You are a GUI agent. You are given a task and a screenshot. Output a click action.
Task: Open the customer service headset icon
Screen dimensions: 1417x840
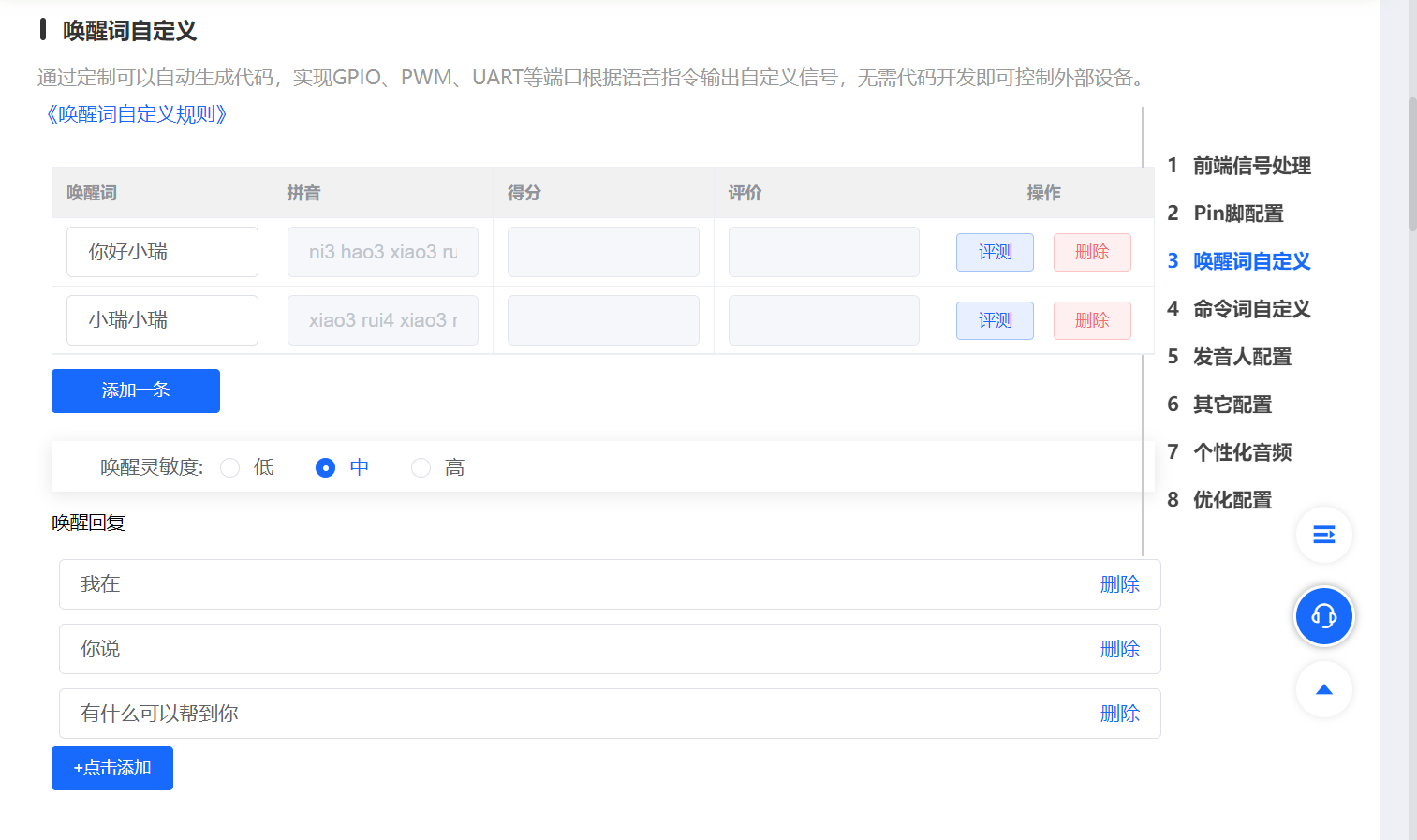click(1323, 616)
